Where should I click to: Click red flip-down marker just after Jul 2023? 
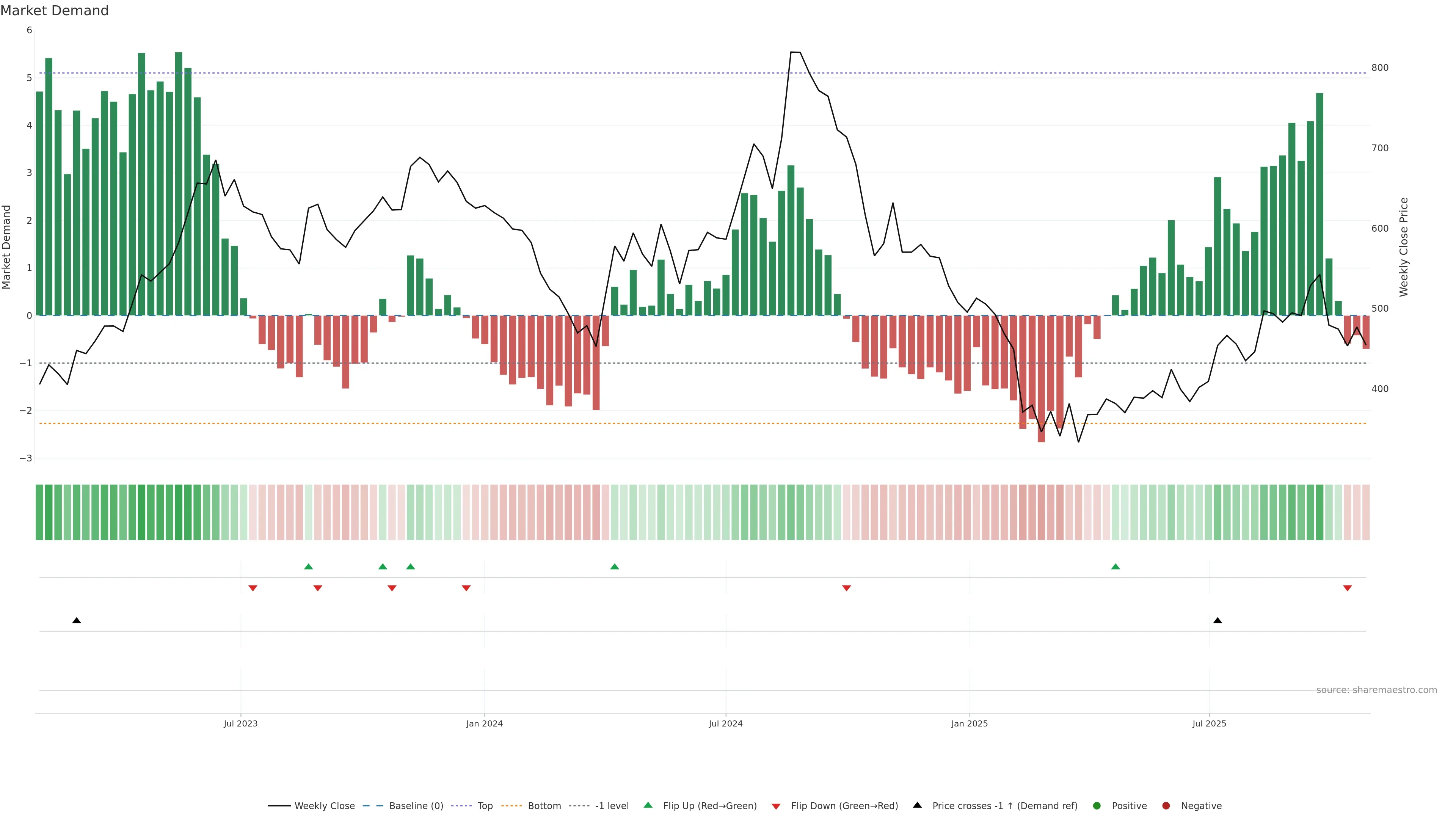[x=253, y=588]
